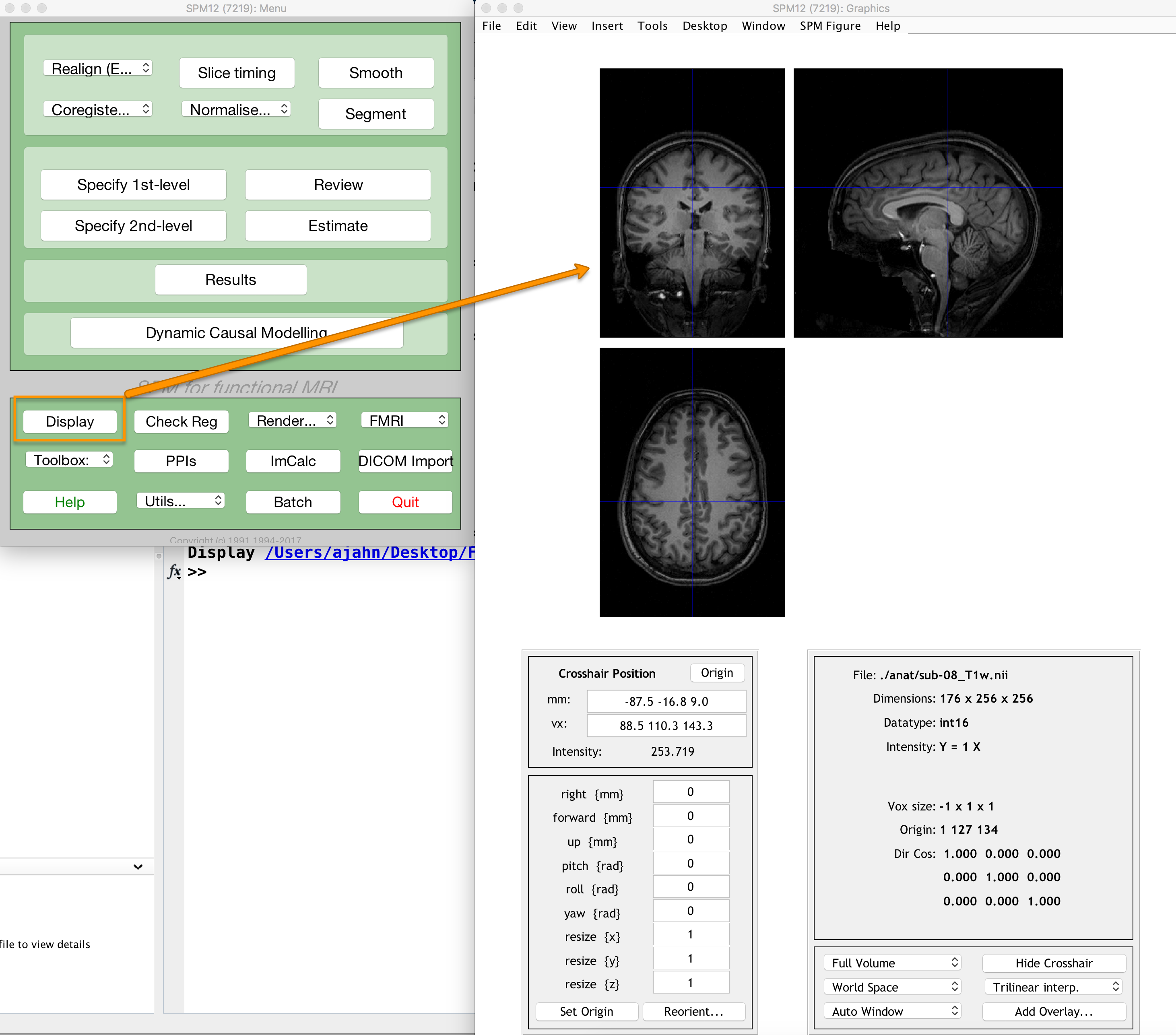Click the up {mm} field
The height and width of the screenshot is (1035, 1176).
(690, 839)
